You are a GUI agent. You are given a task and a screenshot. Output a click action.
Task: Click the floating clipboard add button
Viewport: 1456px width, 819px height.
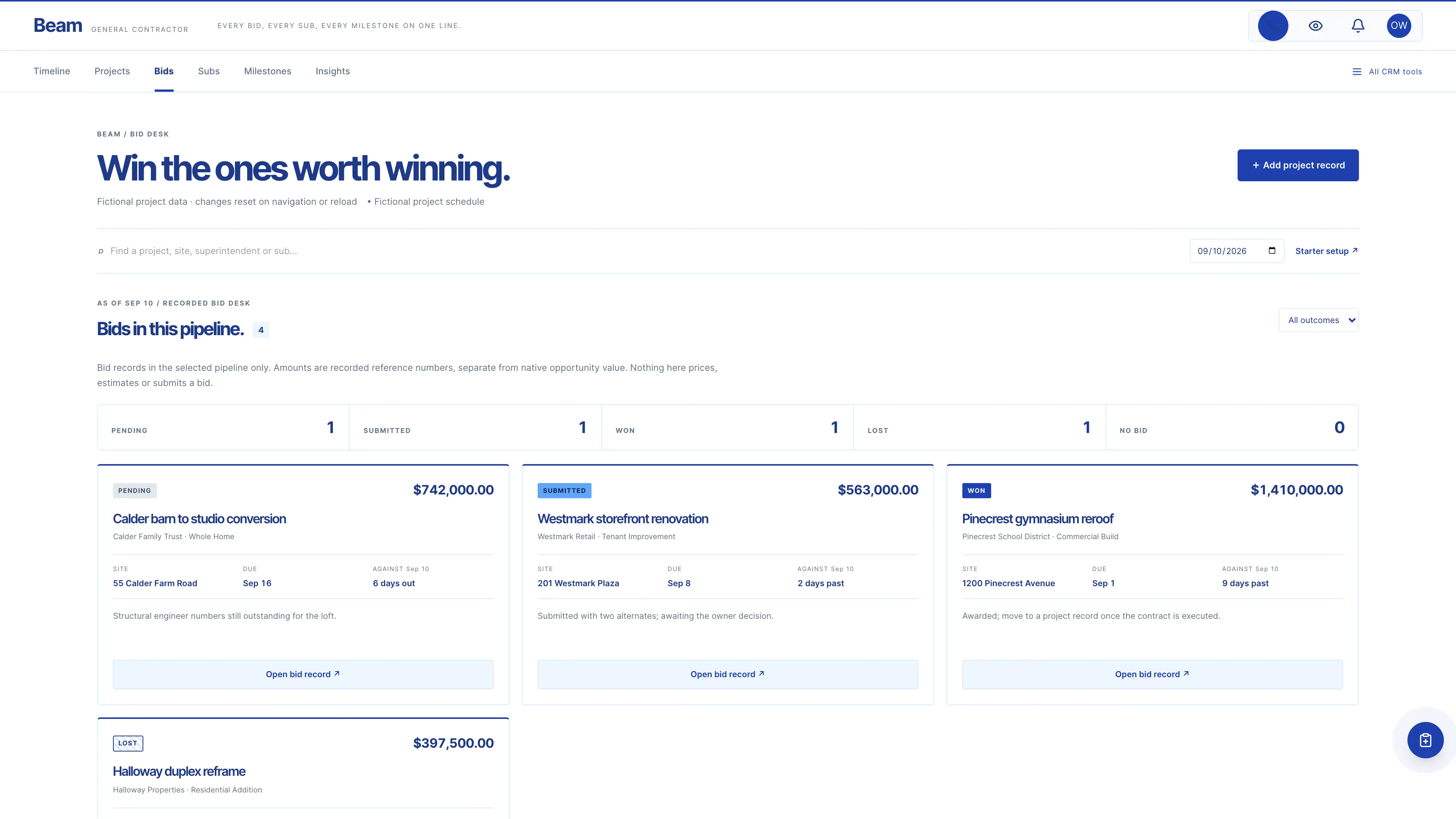pyautogui.click(x=1425, y=740)
